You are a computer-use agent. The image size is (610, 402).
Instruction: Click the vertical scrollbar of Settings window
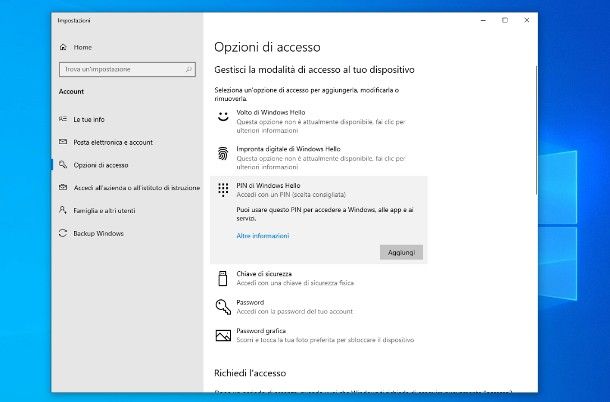[536, 130]
